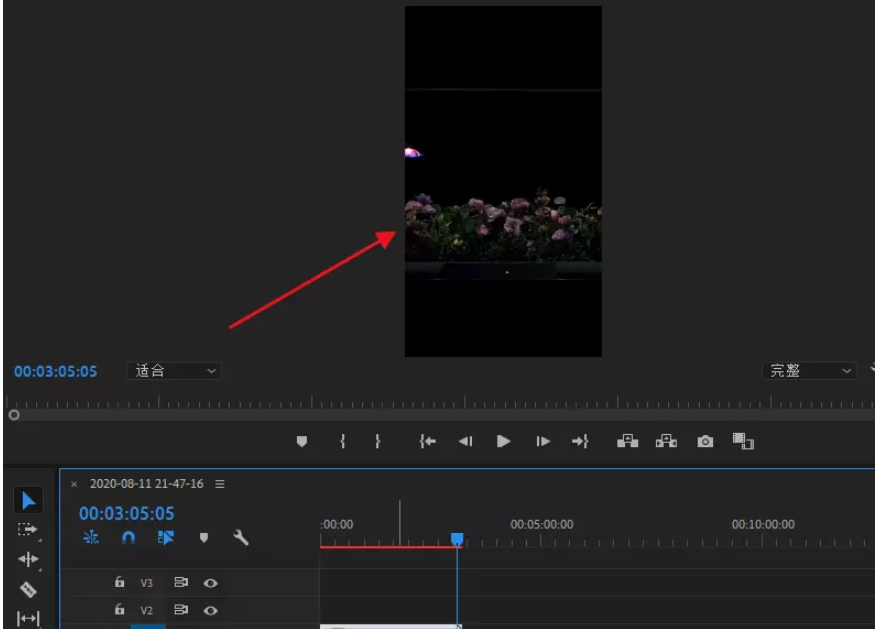Viewport: 877px width, 629px height.
Task: Select the Track Select Forward tool
Action: 28,530
